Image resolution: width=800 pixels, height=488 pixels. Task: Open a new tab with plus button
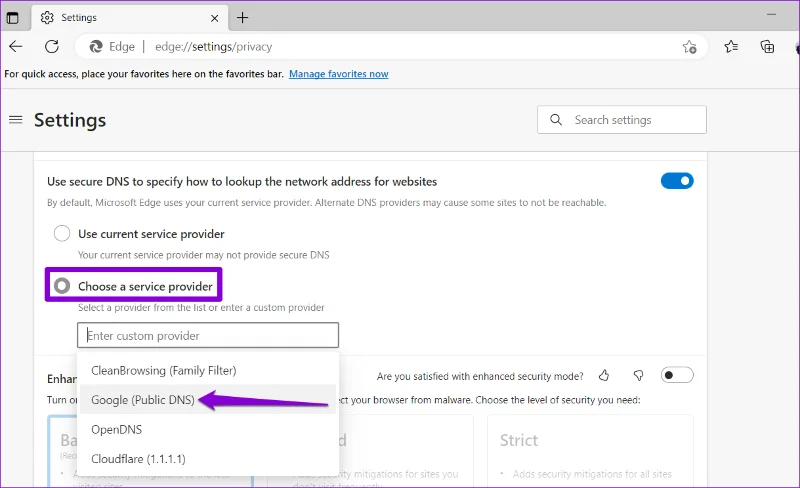tap(243, 18)
